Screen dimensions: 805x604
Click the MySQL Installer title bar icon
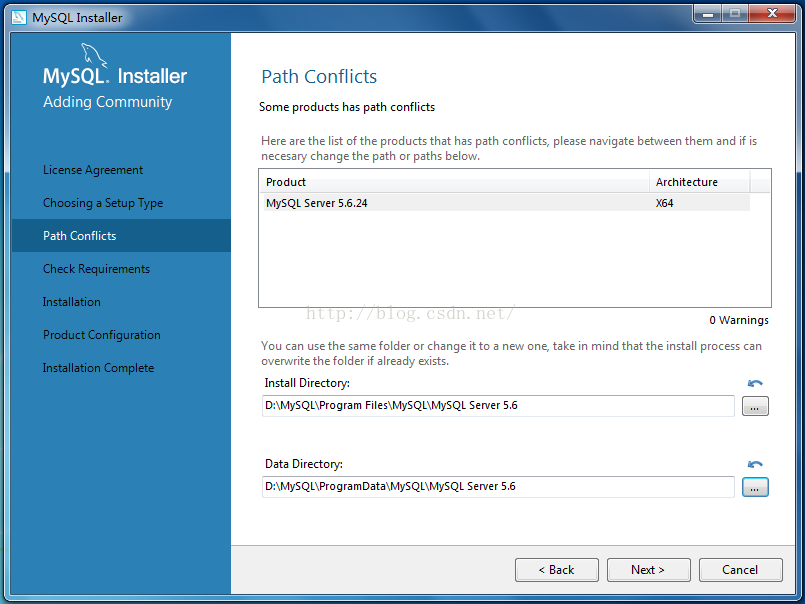[18, 17]
